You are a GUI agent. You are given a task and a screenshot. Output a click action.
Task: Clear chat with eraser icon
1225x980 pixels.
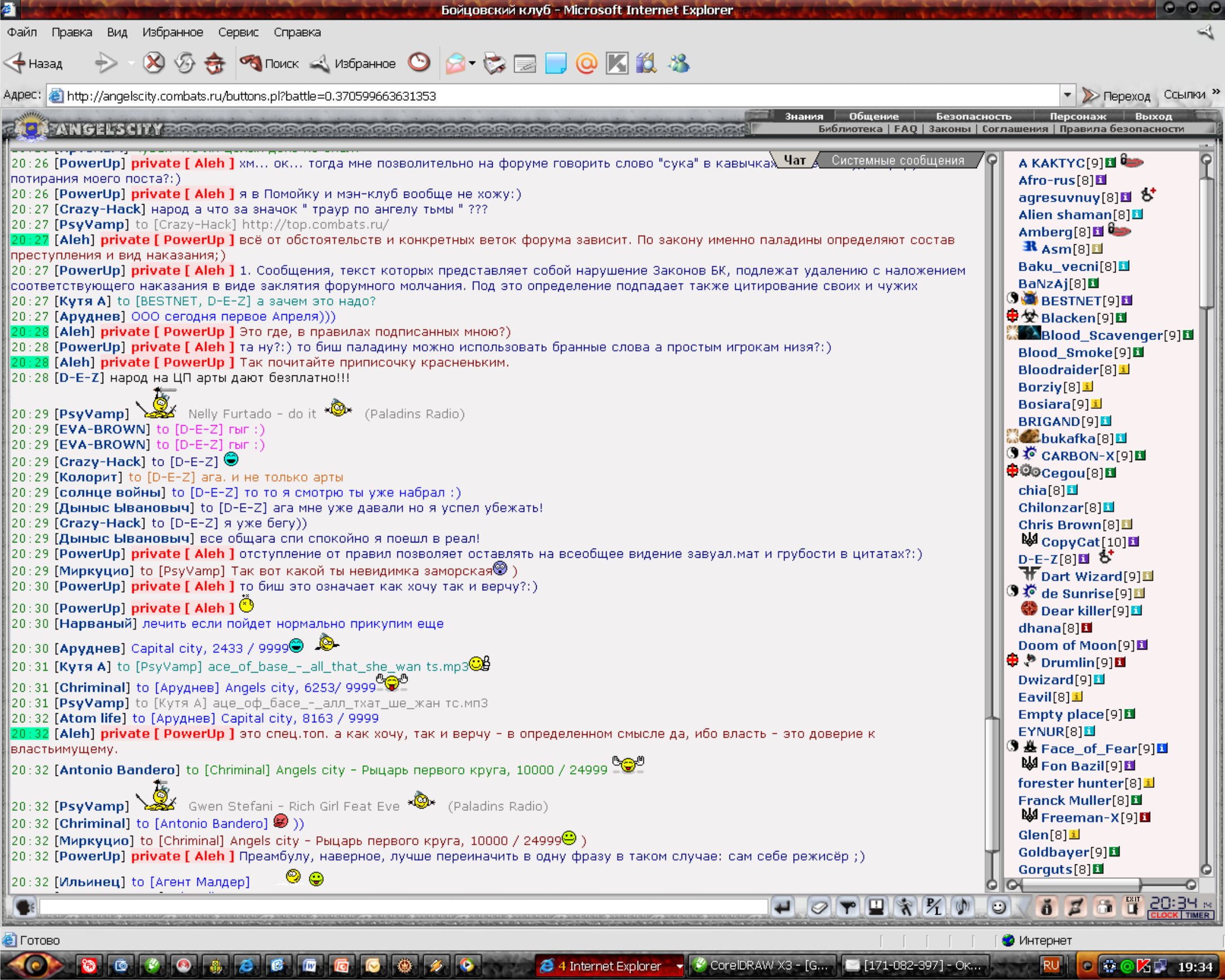819,907
